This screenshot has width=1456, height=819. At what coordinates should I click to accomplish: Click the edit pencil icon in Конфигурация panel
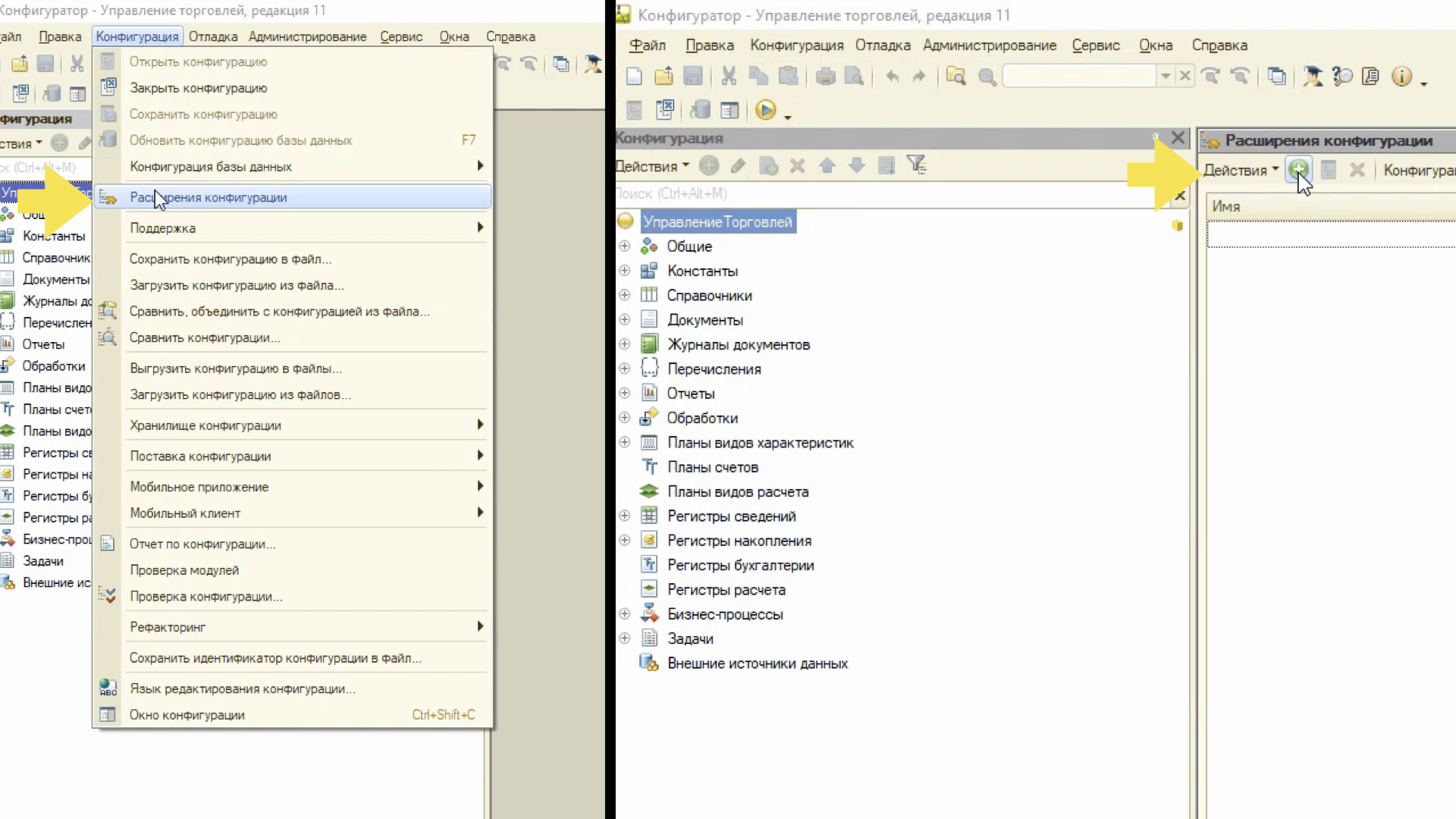[738, 165]
